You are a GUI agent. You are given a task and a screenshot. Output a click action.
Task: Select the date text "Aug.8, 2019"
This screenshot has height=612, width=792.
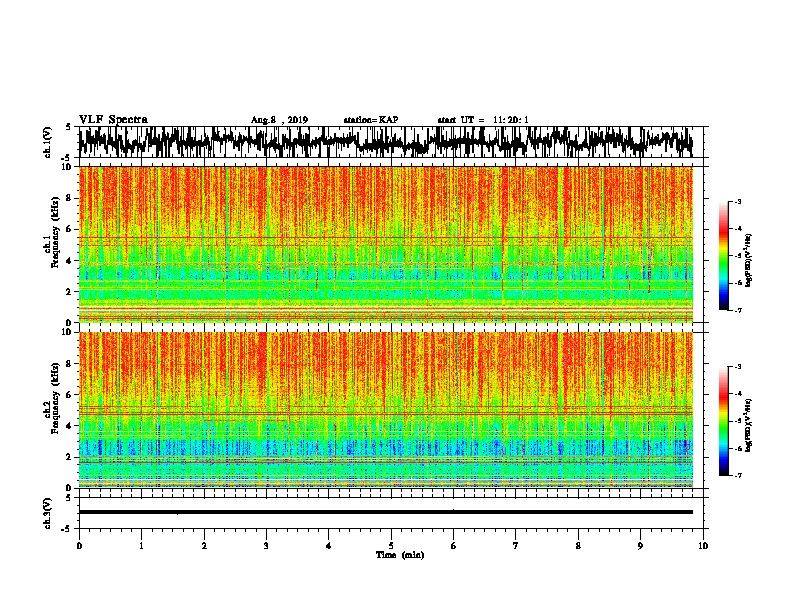279,120
